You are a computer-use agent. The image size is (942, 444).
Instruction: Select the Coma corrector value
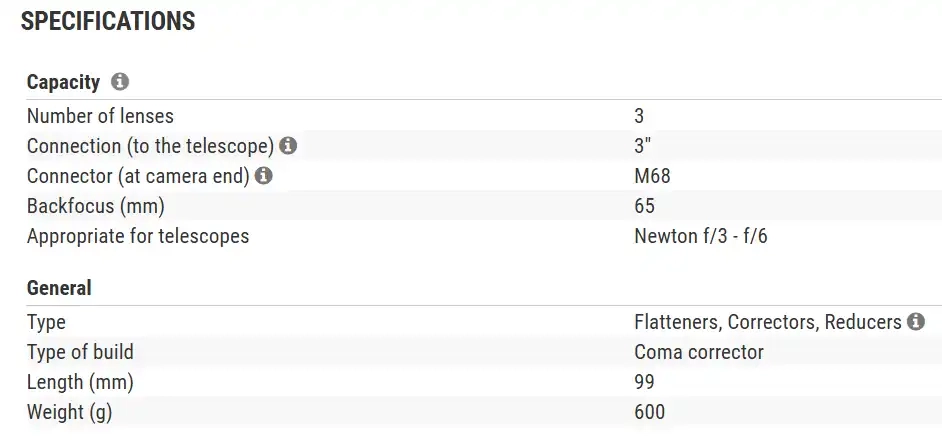[698, 352]
